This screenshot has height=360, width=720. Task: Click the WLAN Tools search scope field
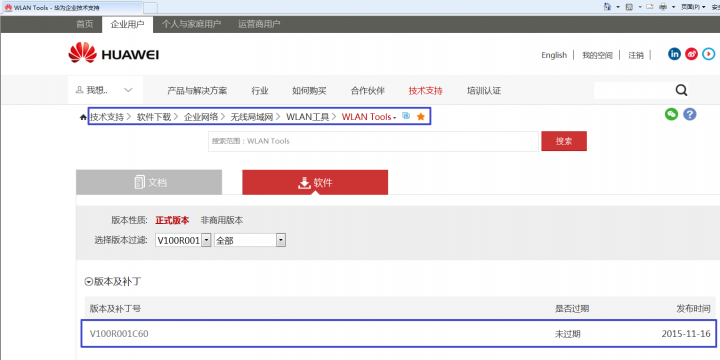click(x=373, y=141)
